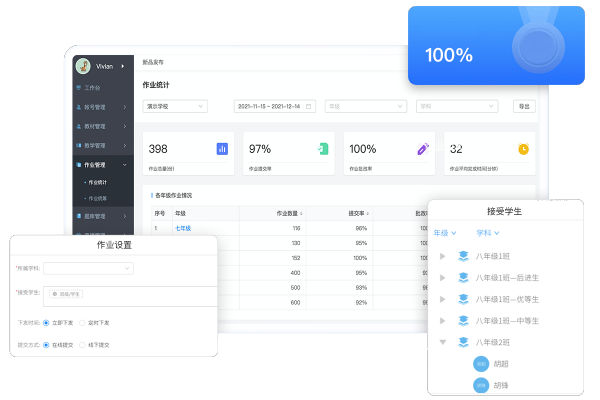The image size is (600, 400).
Task: Select the 定时下发 radio option
Action: pyautogui.click(x=82, y=325)
